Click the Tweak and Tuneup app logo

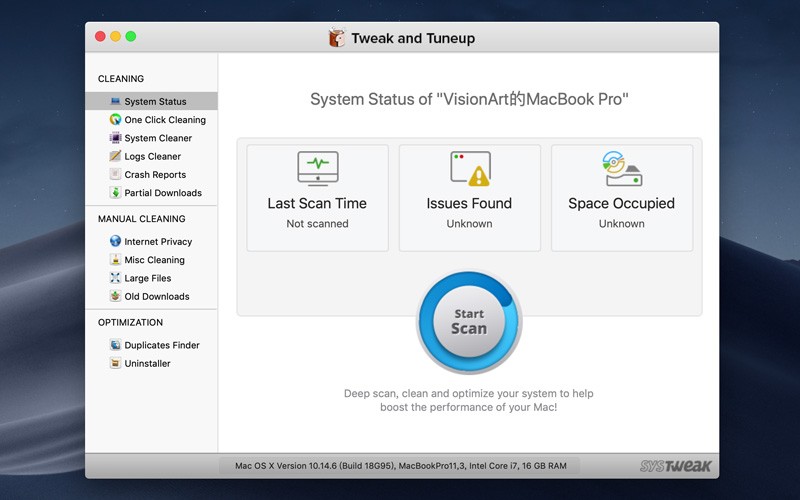click(x=336, y=37)
